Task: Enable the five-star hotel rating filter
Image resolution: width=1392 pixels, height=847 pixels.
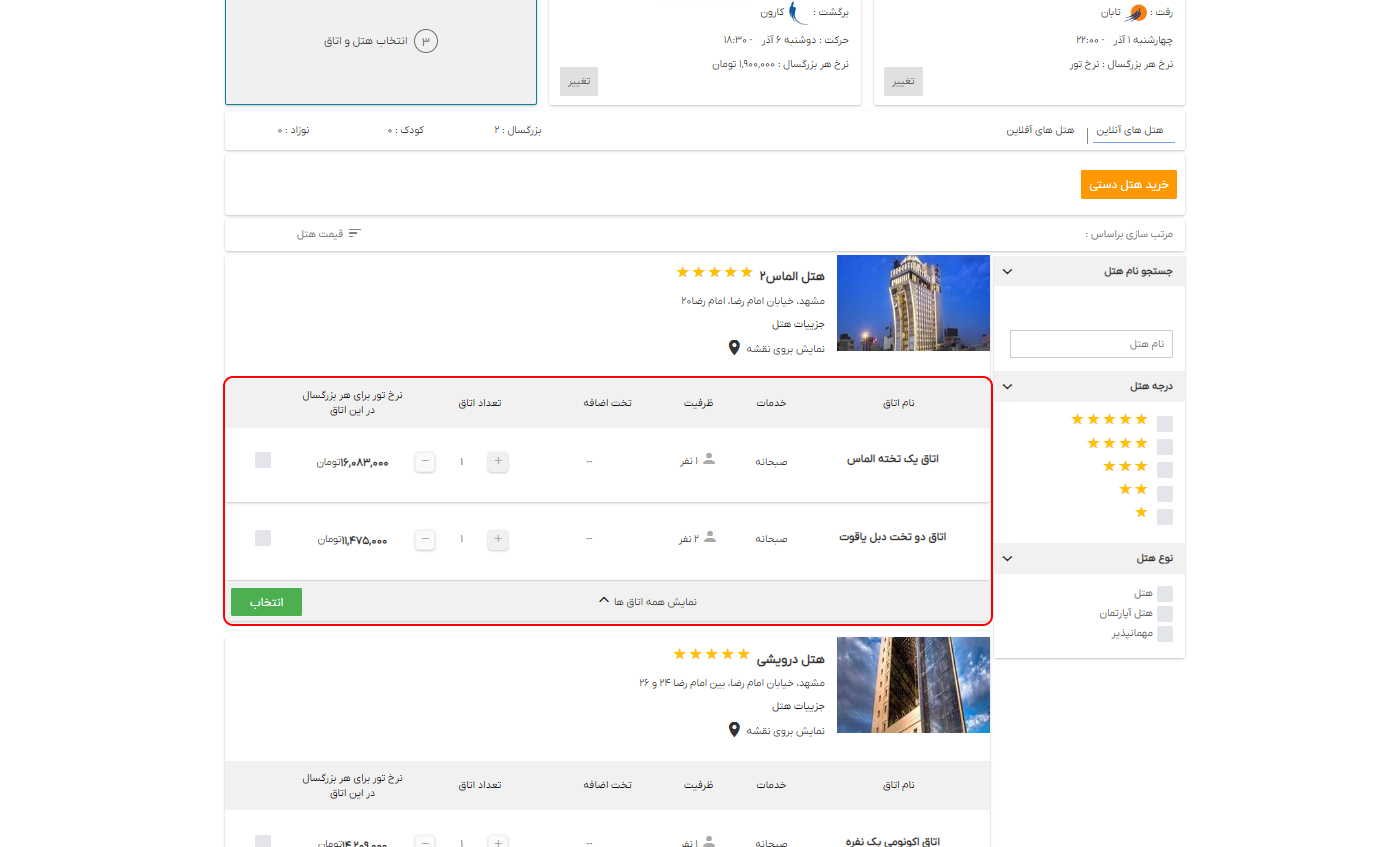Action: coord(1164,423)
